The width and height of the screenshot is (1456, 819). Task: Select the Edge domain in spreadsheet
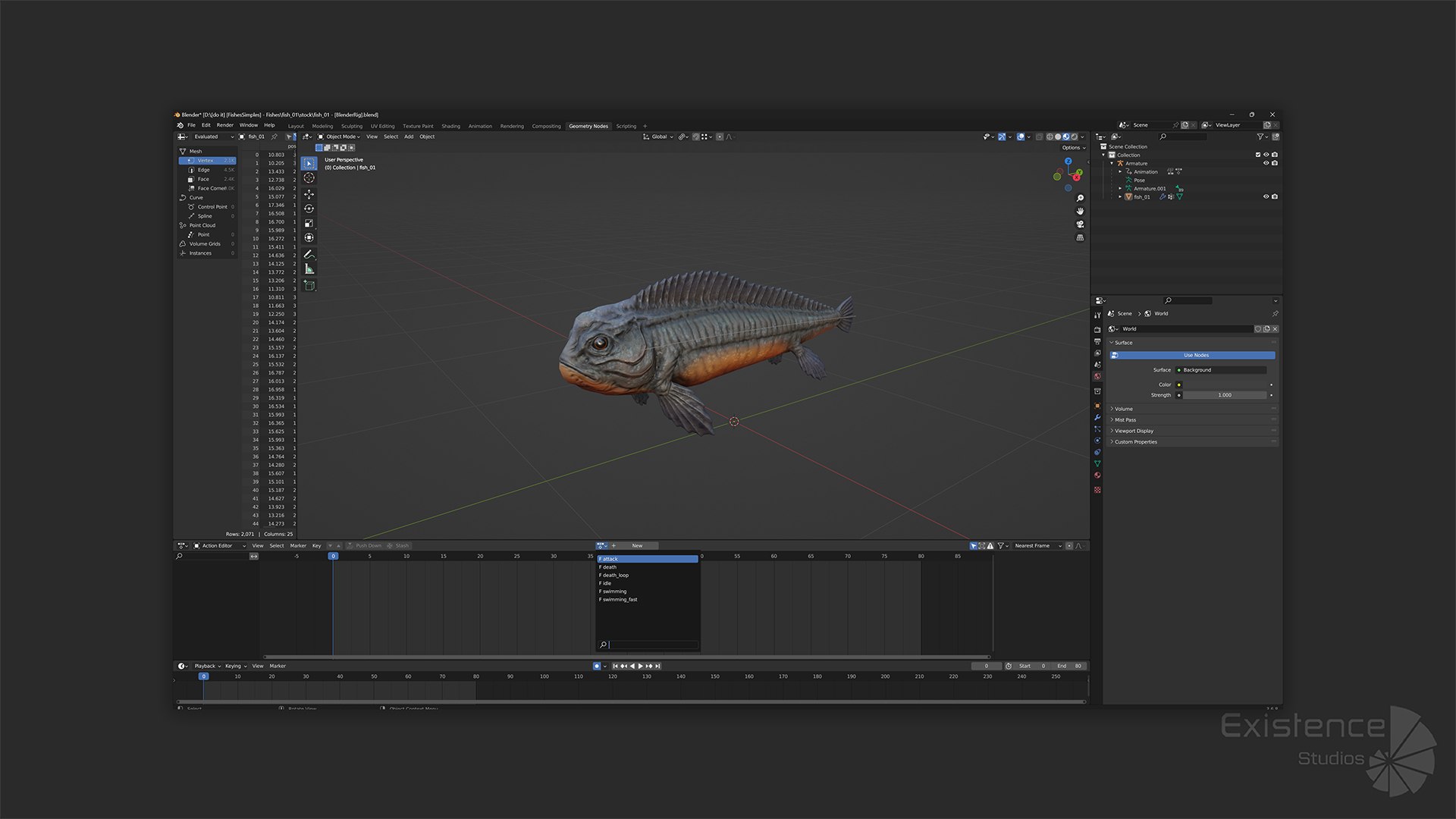coord(208,170)
